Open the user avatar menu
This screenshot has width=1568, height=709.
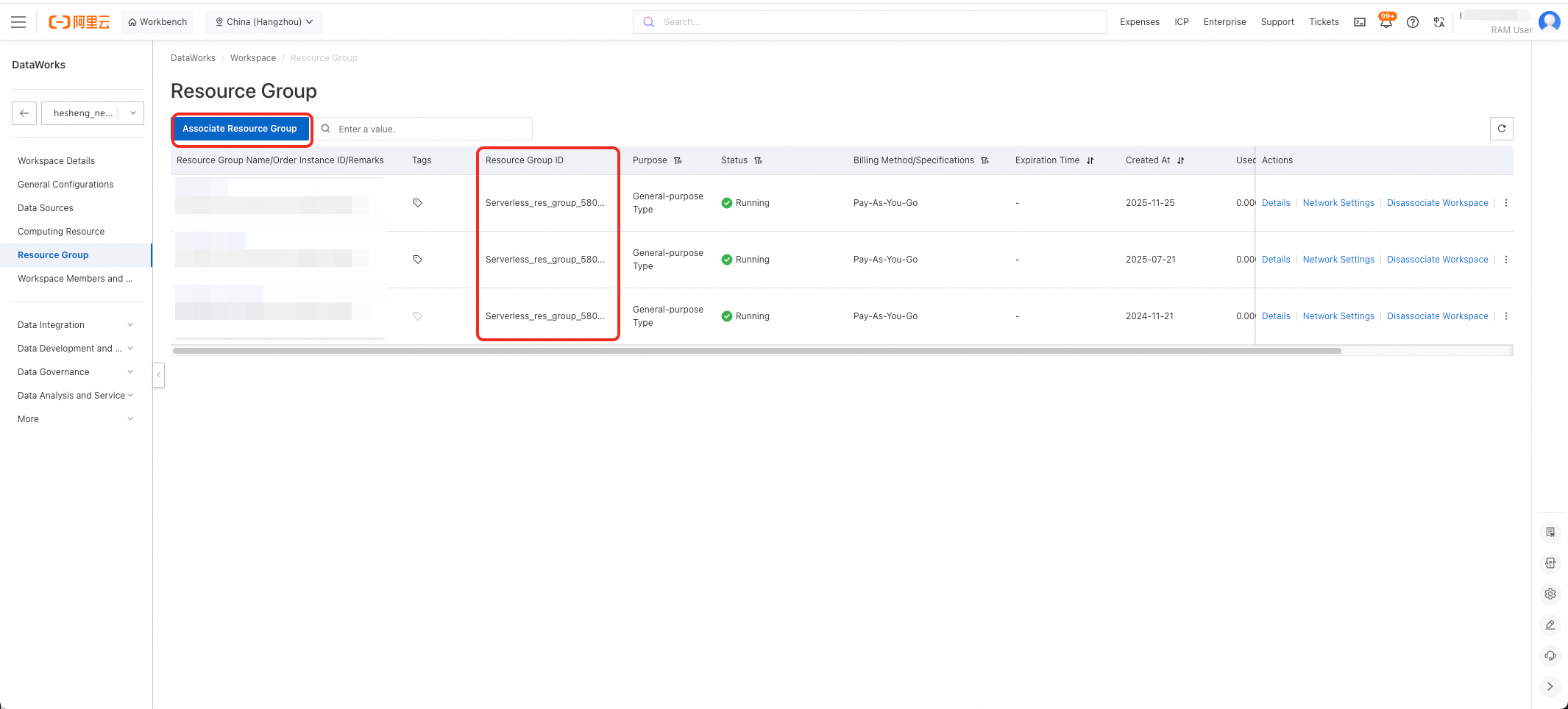pyautogui.click(x=1549, y=22)
